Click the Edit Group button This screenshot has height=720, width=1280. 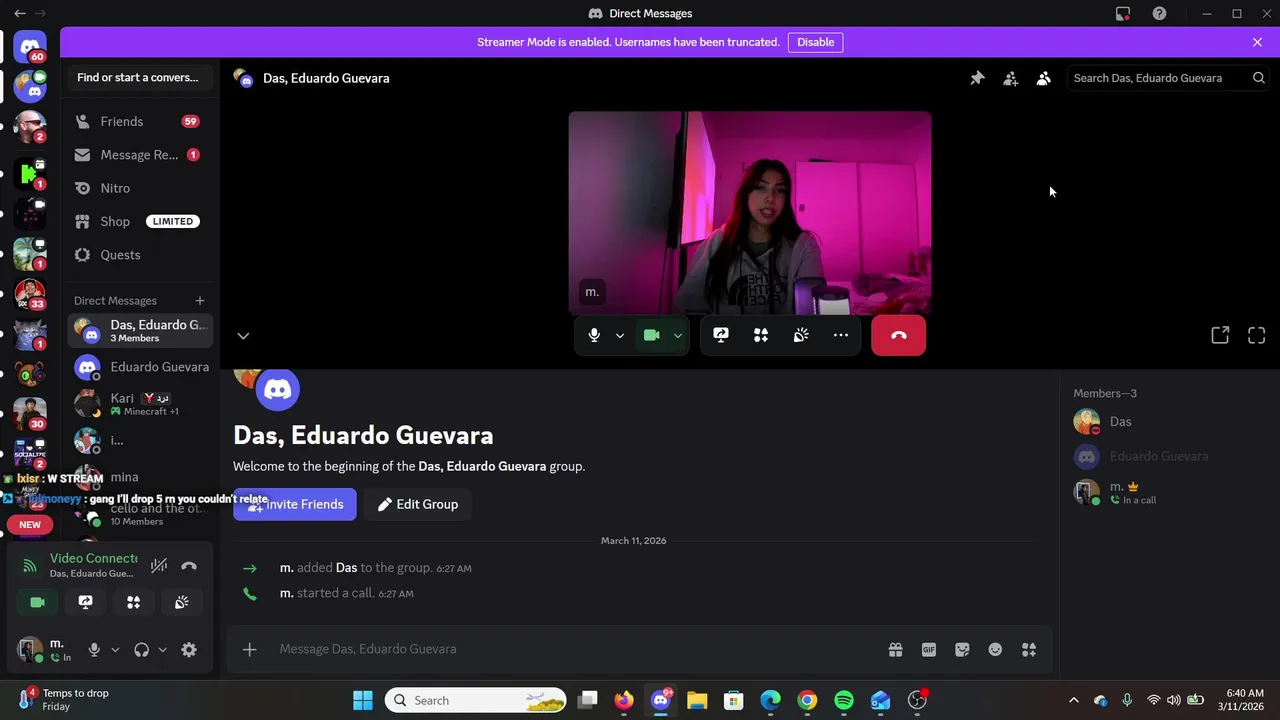tap(418, 504)
